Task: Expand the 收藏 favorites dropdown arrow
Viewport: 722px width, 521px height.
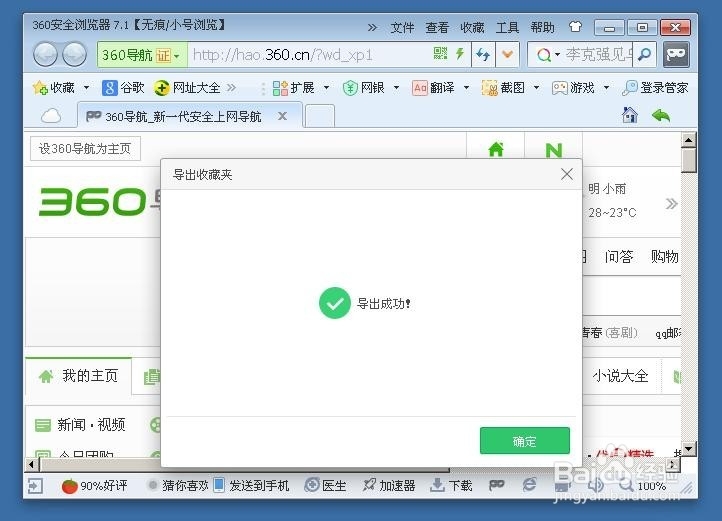Action: point(86,88)
